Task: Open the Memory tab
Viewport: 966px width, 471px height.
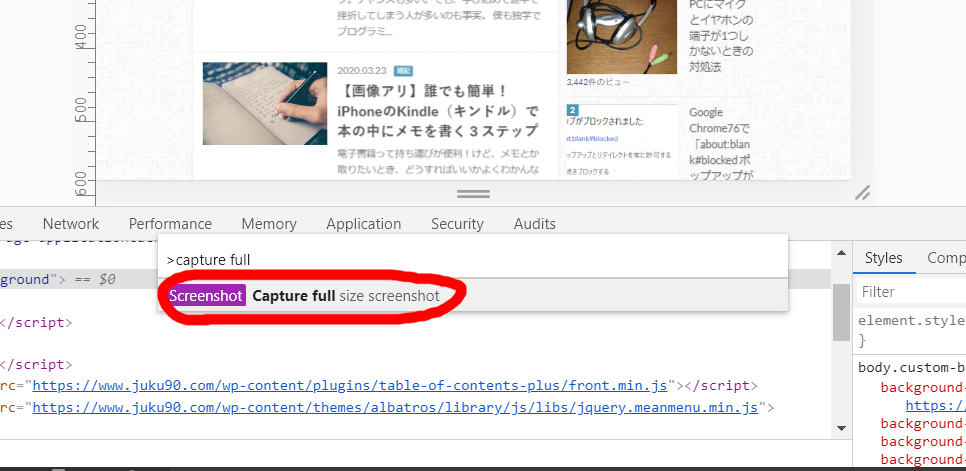Action: [269, 223]
